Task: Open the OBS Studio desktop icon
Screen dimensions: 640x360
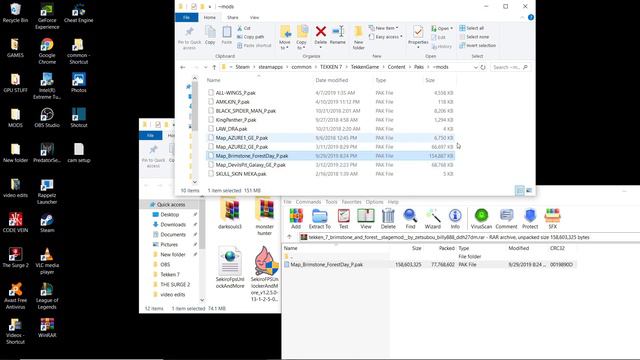Action: 47,118
